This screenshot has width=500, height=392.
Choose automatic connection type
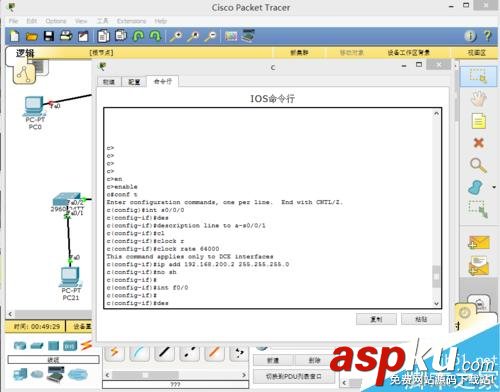(115, 353)
